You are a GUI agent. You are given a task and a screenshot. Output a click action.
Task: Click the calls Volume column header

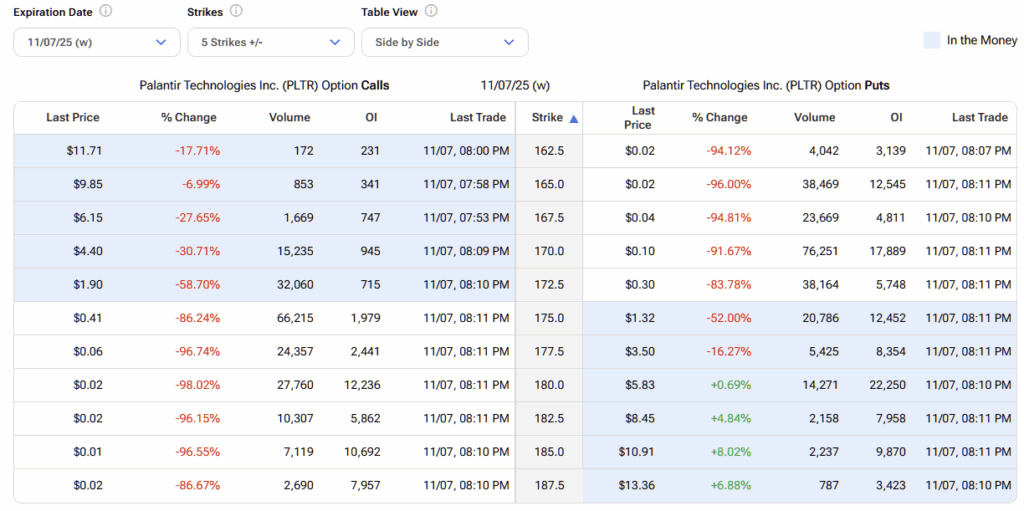[289, 118]
